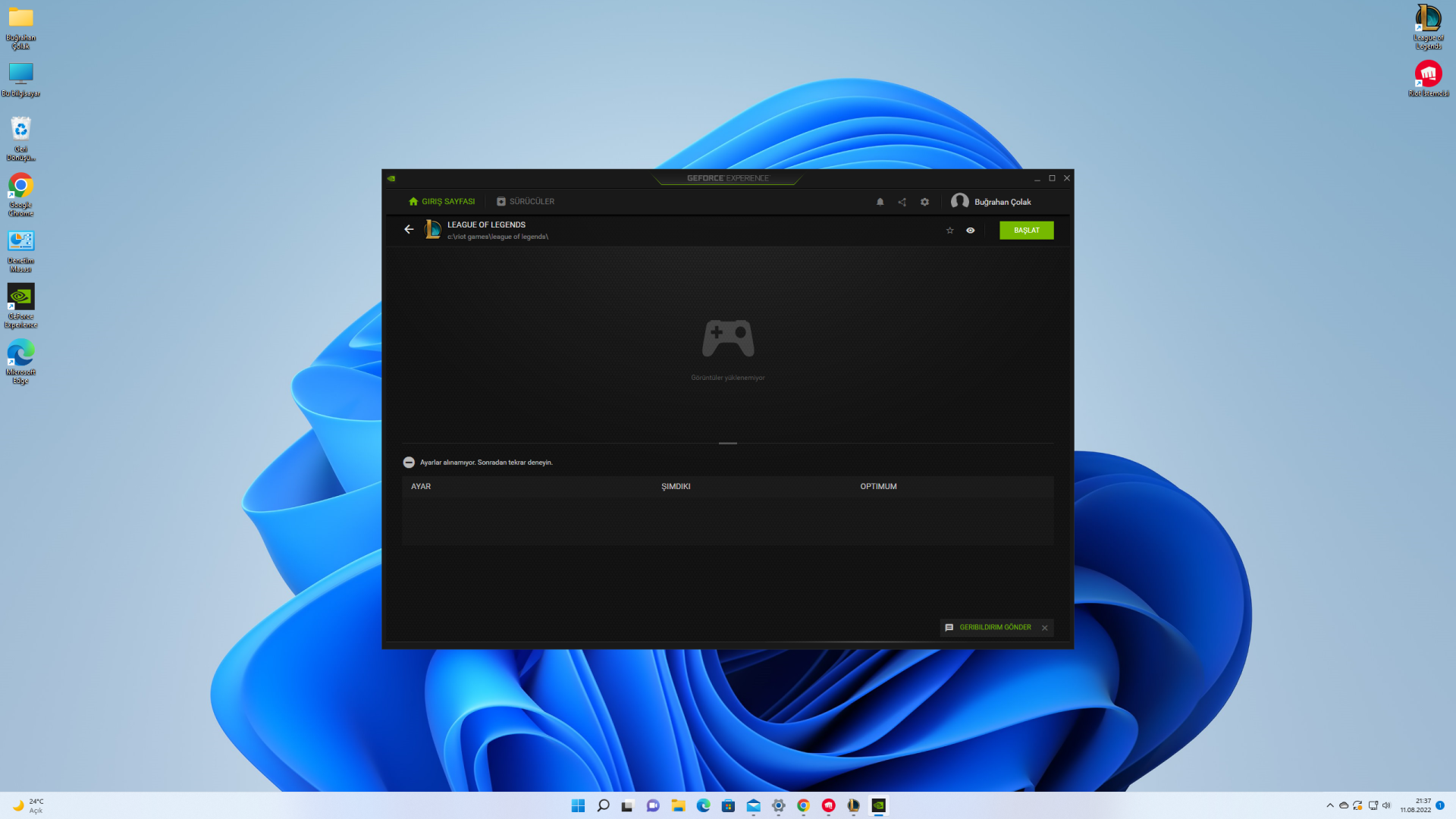
Task: Toggle the eye visibility icon
Action: [970, 231]
